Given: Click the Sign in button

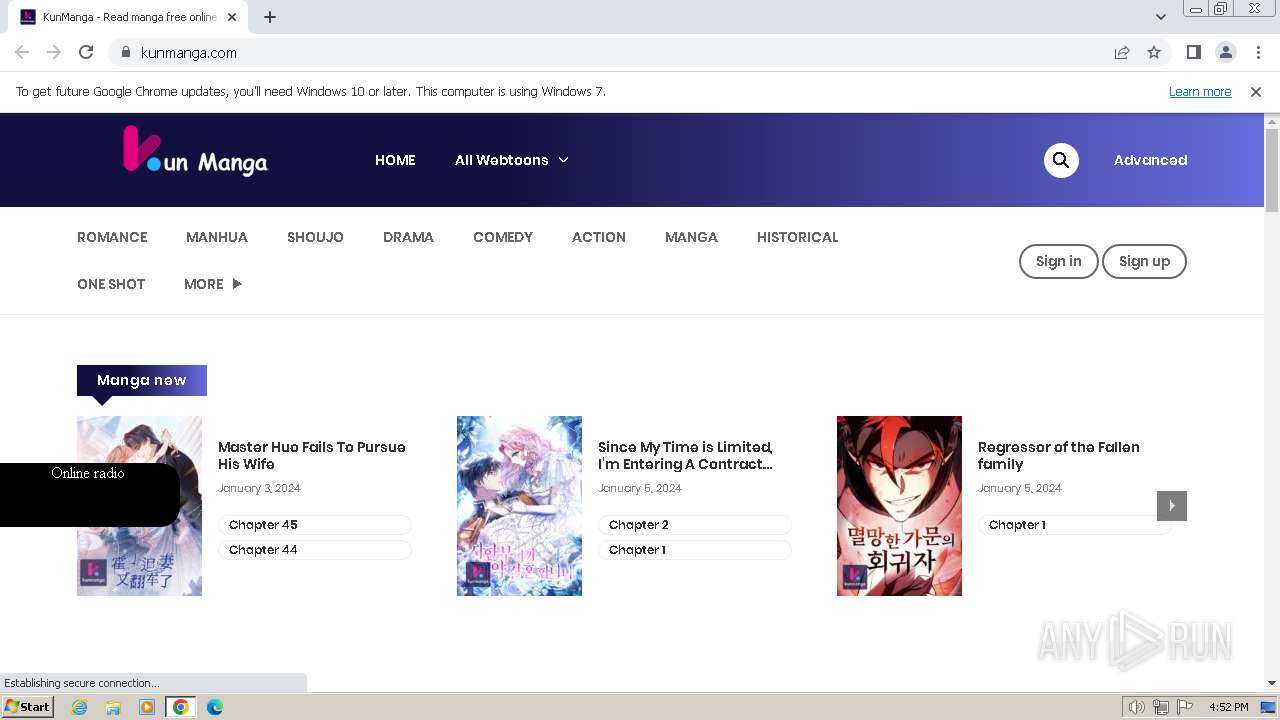Looking at the screenshot, I should click(x=1058, y=261).
